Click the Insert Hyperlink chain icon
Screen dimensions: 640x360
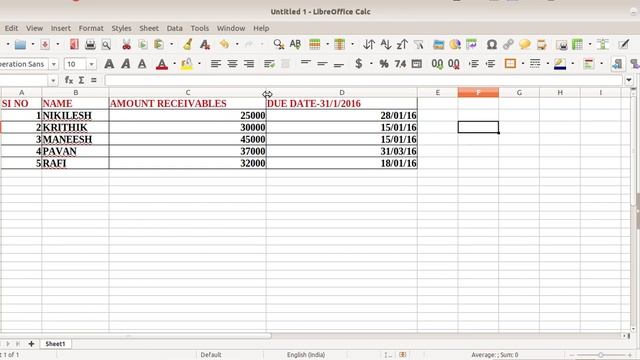(508, 44)
